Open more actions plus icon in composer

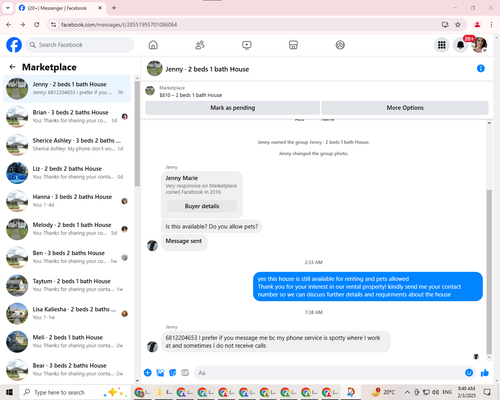[148, 373]
